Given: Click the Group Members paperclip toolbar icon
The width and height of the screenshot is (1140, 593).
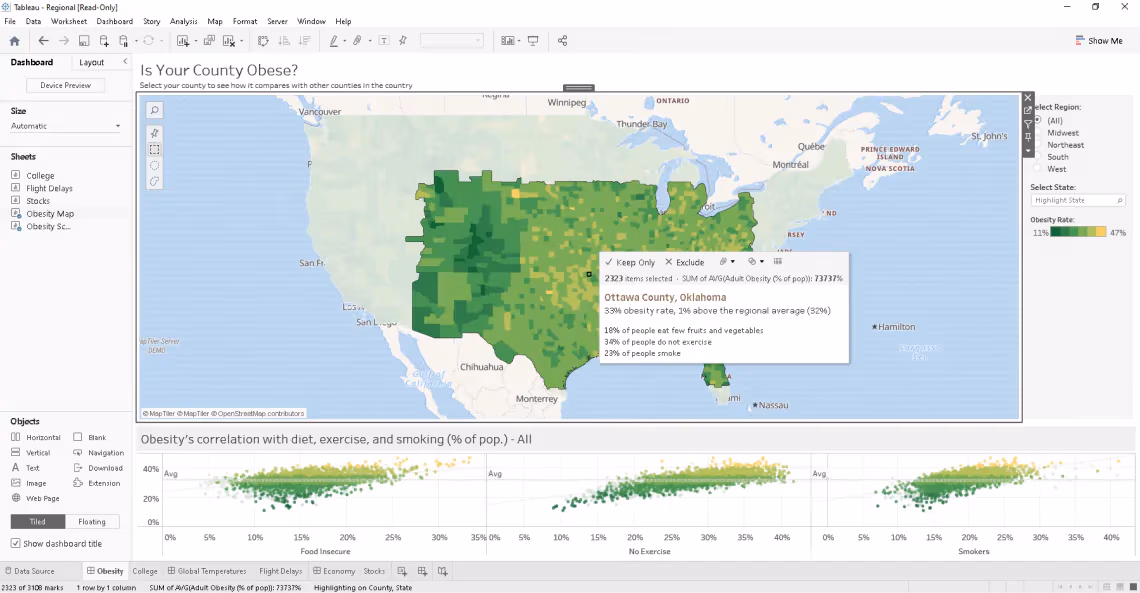Looking at the screenshot, I should coord(357,41).
